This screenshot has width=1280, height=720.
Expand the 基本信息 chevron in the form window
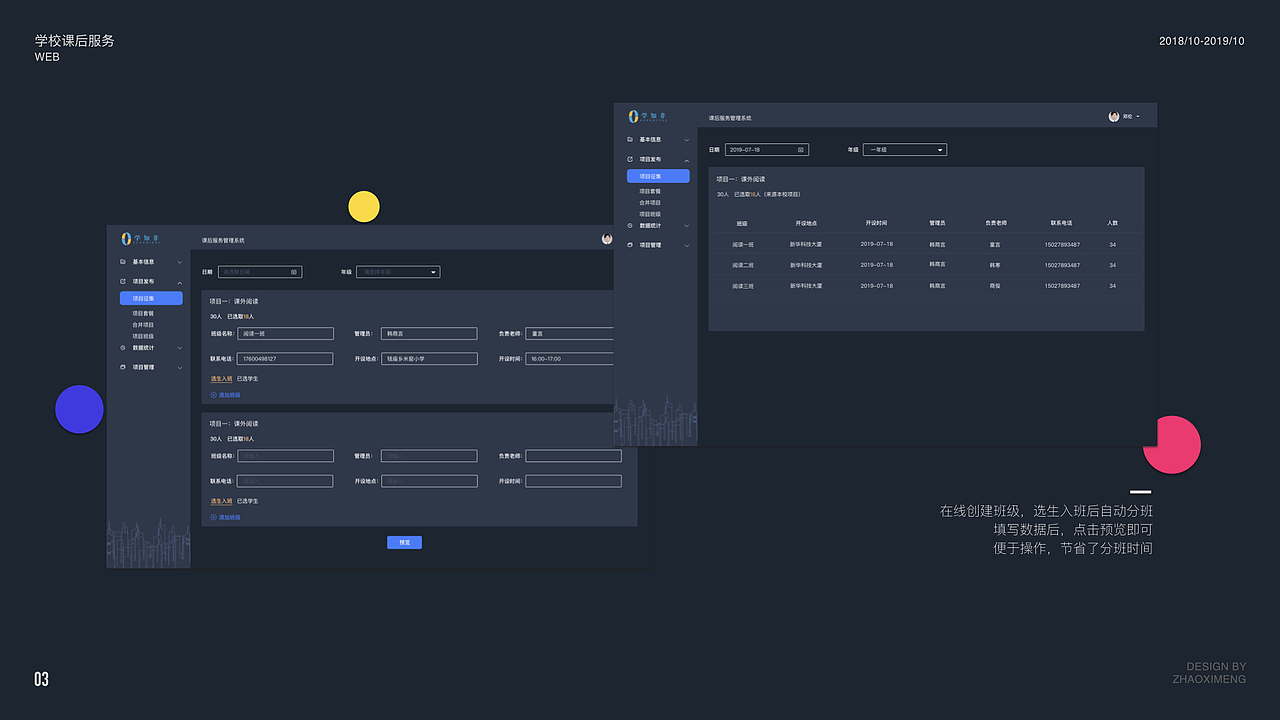(180, 262)
